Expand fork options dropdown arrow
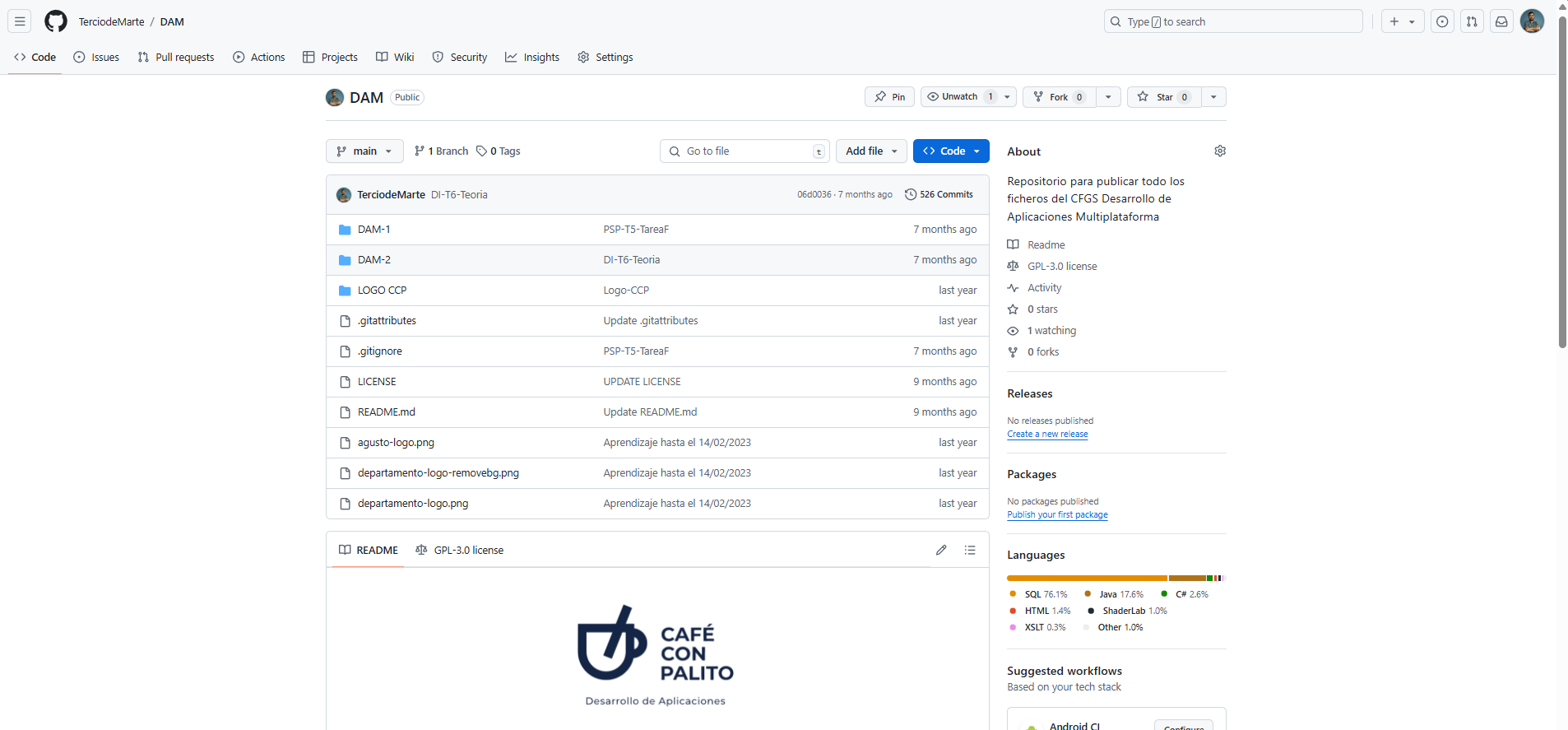Viewport: 1568px width, 730px height. [x=1108, y=97]
